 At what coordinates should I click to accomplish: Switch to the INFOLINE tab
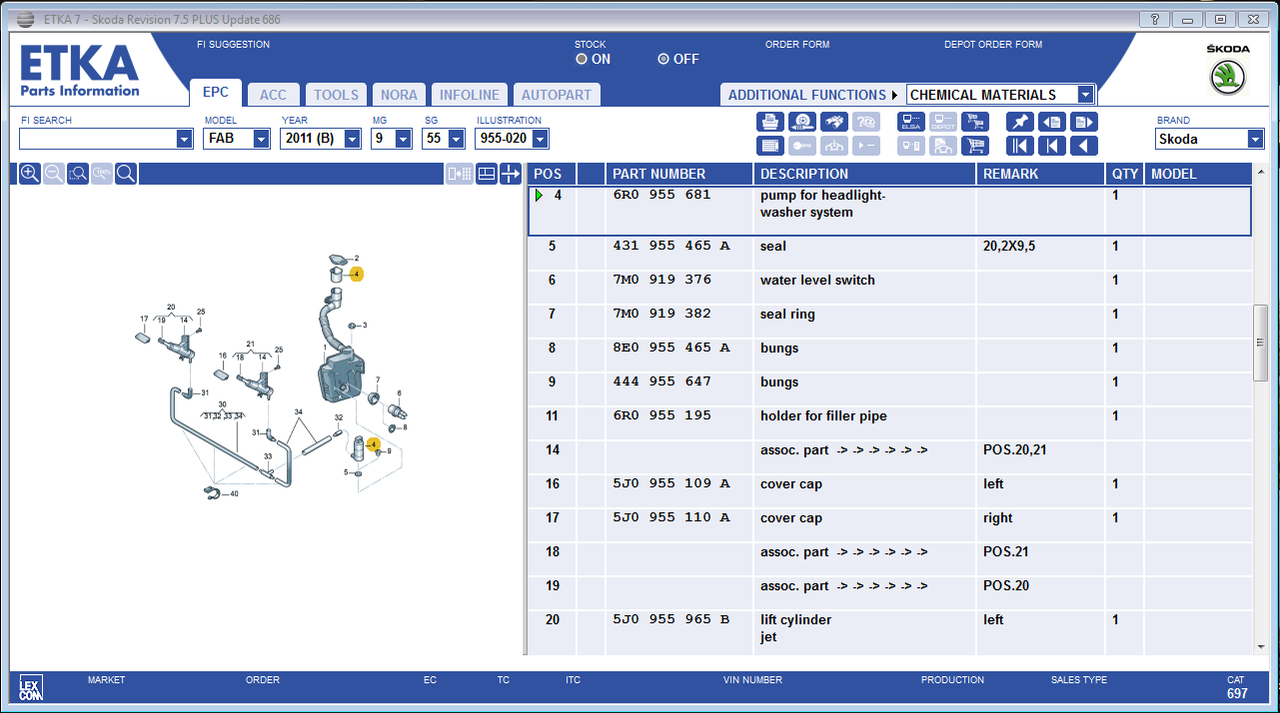470,95
